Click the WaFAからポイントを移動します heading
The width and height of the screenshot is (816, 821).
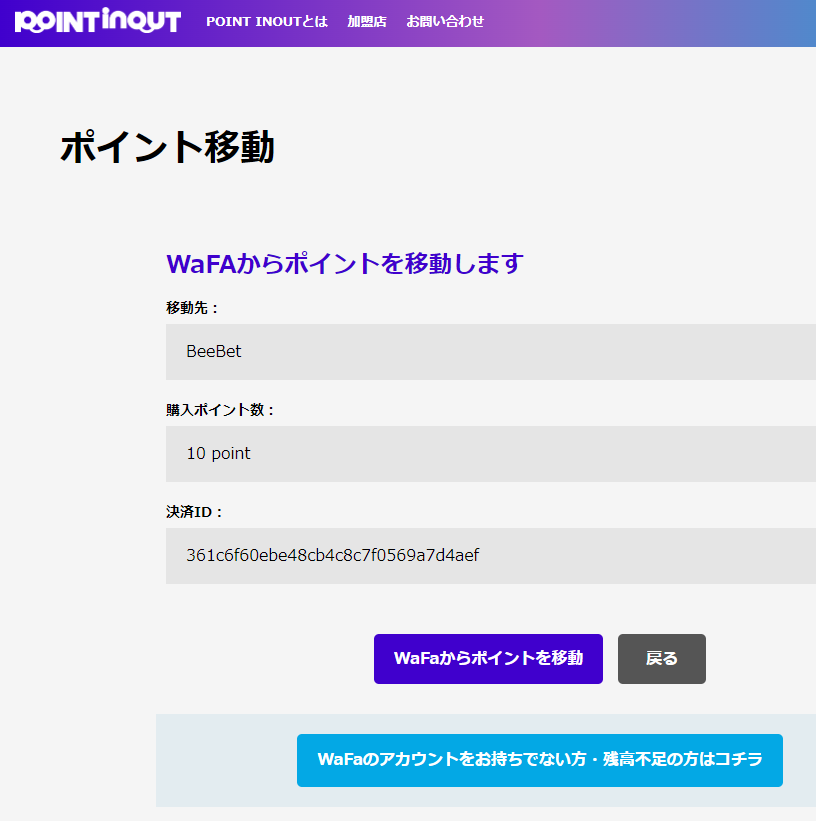(x=345, y=263)
